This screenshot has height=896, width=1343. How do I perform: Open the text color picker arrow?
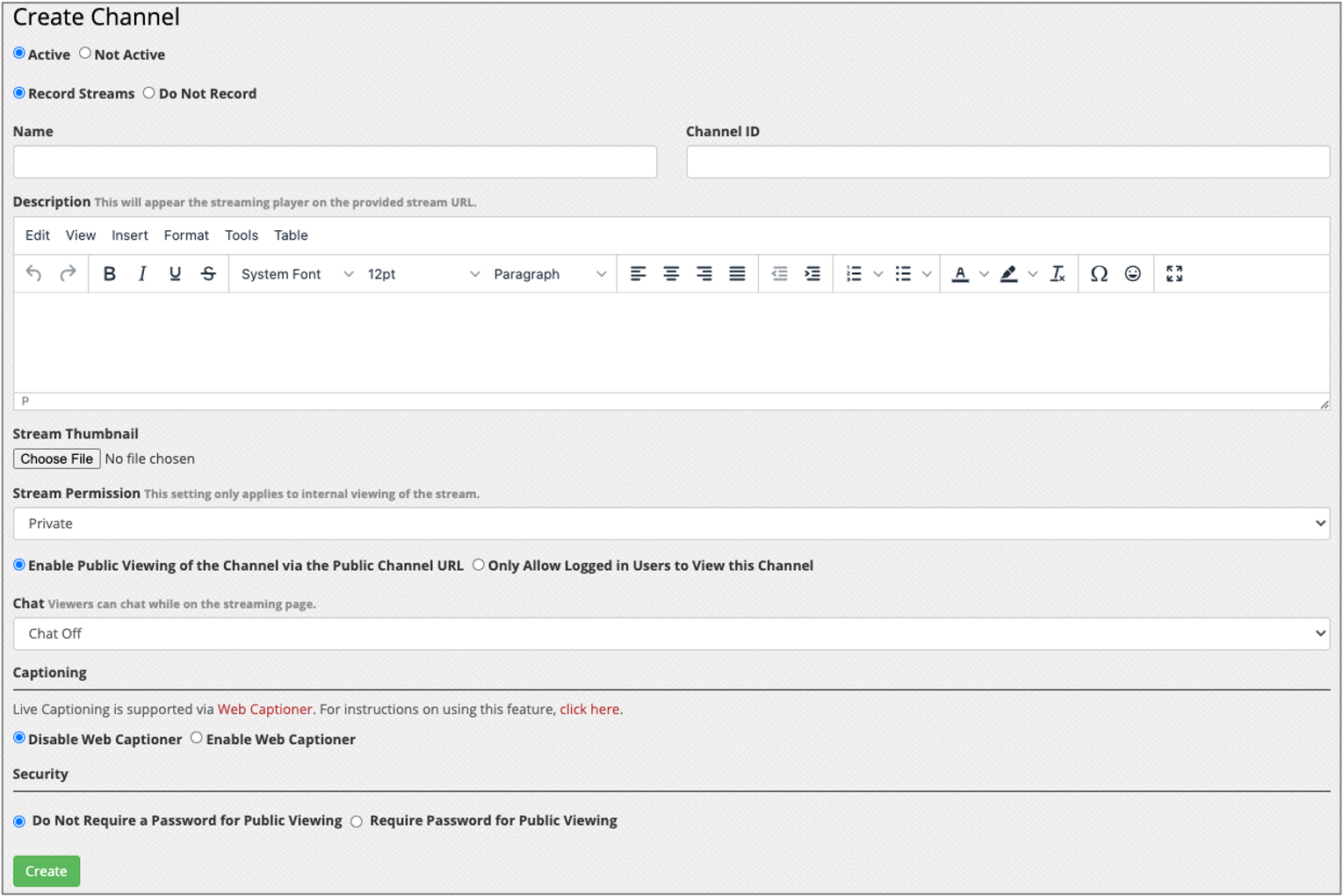pos(984,274)
